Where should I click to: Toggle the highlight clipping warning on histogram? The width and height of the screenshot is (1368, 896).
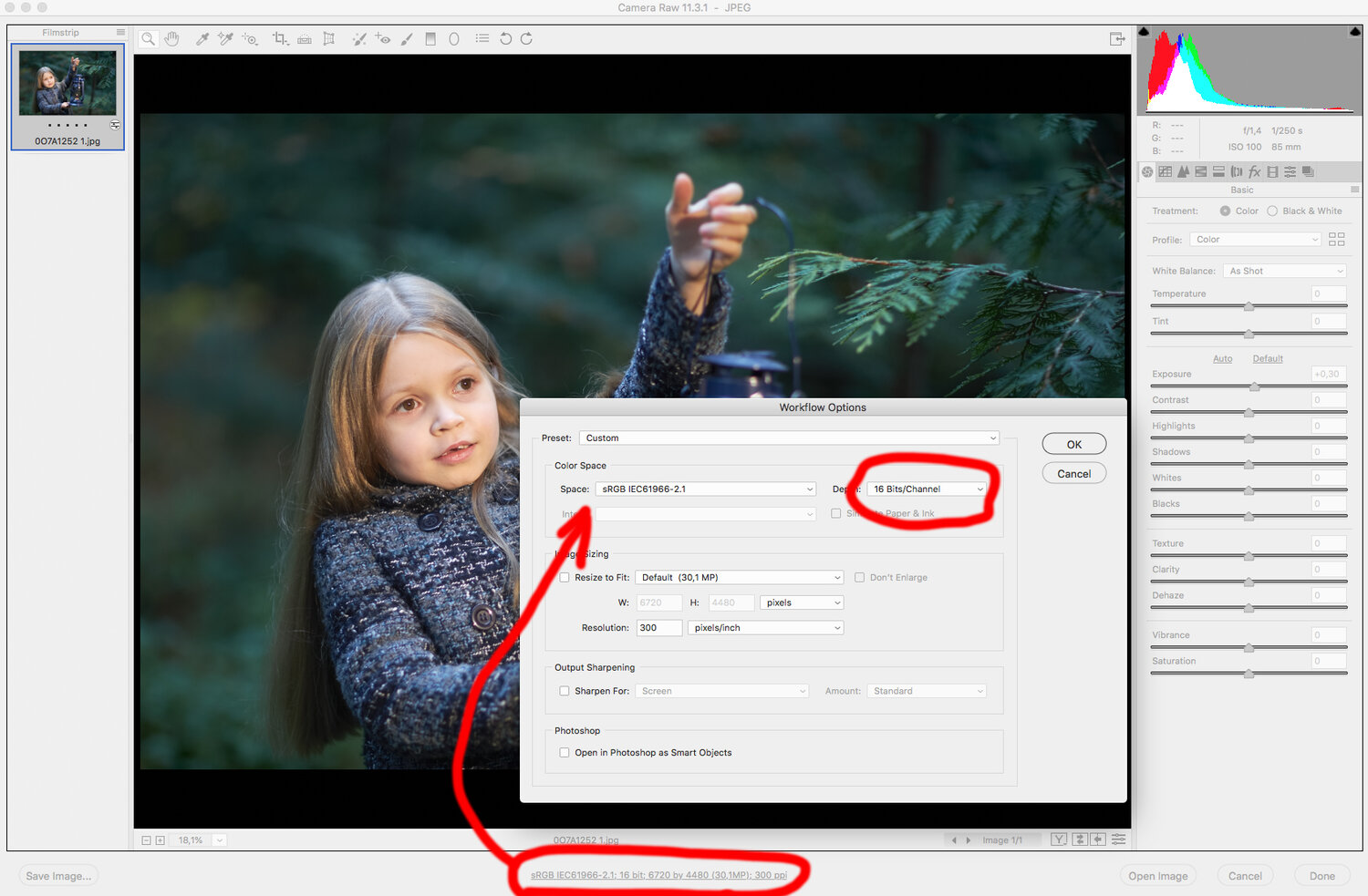(1355, 32)
